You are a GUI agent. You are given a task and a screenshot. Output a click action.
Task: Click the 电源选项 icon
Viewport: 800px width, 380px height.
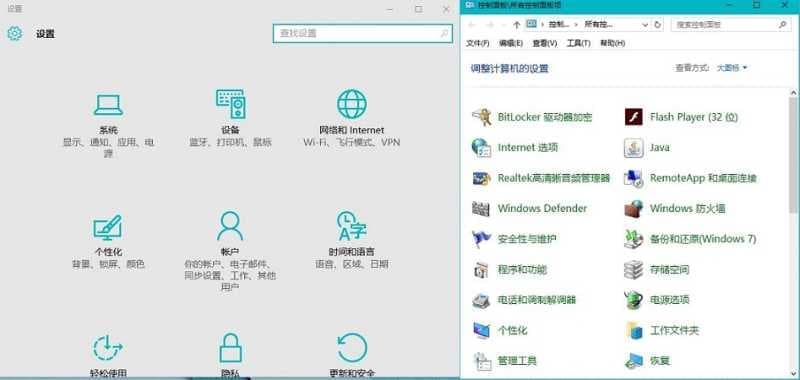click(x=634, y=300)
